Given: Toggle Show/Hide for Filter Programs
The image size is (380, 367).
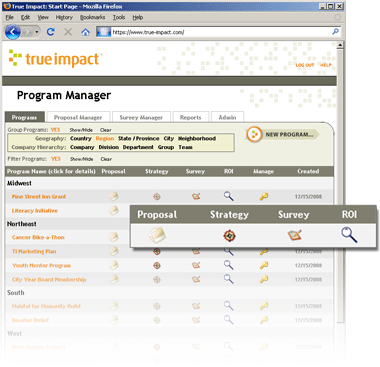Looking at the screenshot, I should (x=81, y=159).
